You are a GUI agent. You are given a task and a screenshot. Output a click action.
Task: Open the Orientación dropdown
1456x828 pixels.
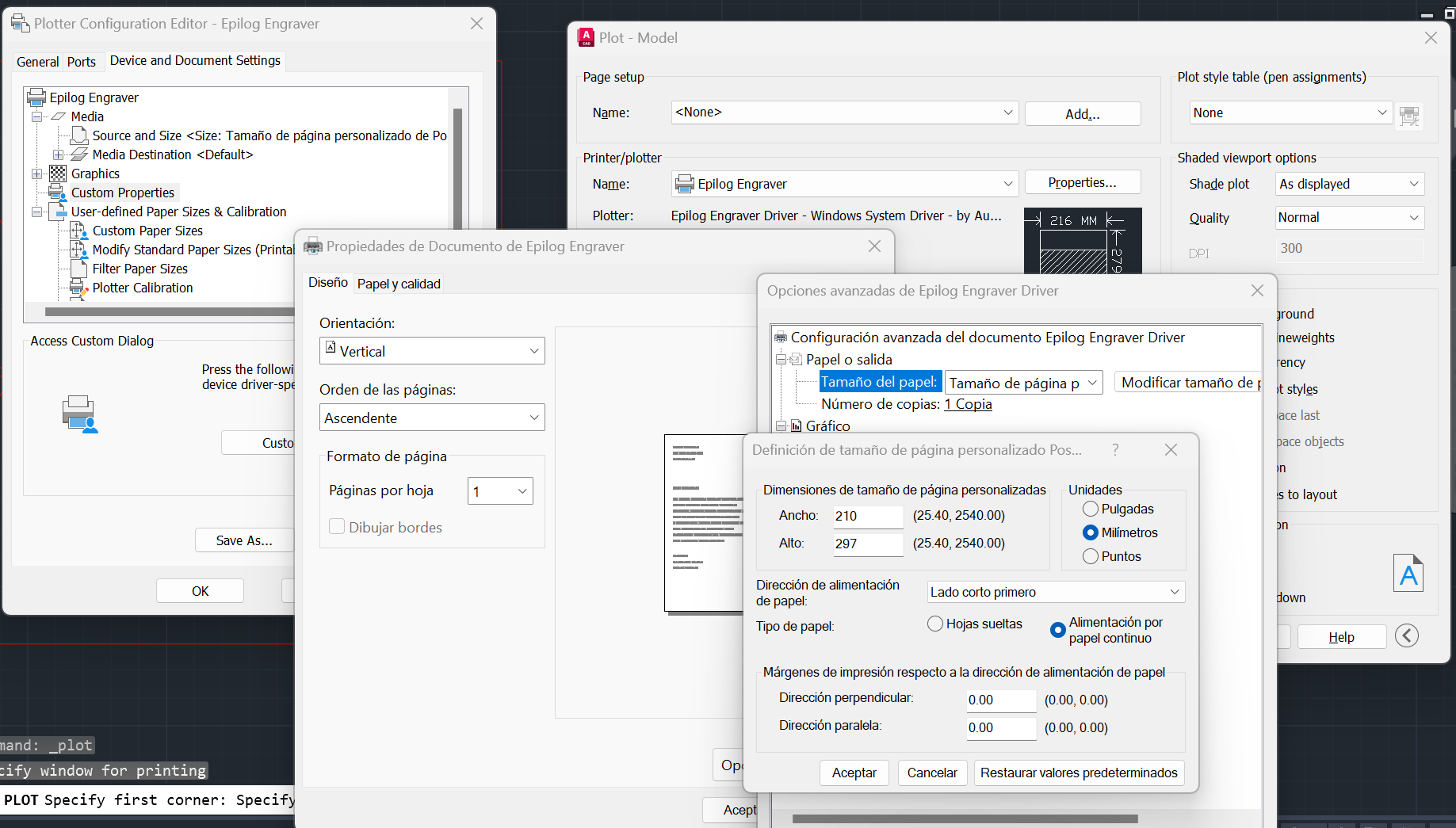point(432,351)
